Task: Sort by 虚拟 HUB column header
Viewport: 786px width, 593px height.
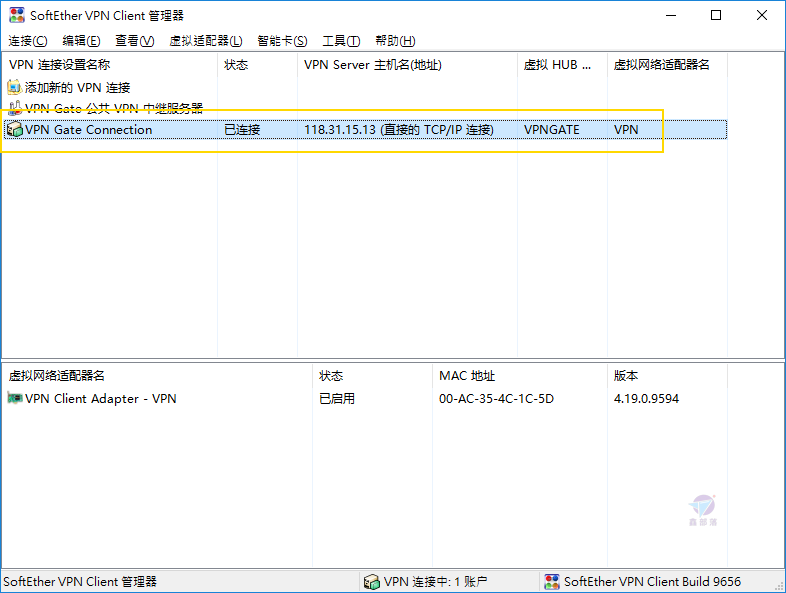Action: coord(562,65)
